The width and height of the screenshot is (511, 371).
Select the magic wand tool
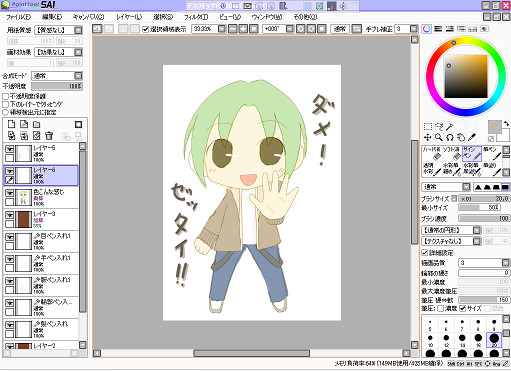click(450, 126)
